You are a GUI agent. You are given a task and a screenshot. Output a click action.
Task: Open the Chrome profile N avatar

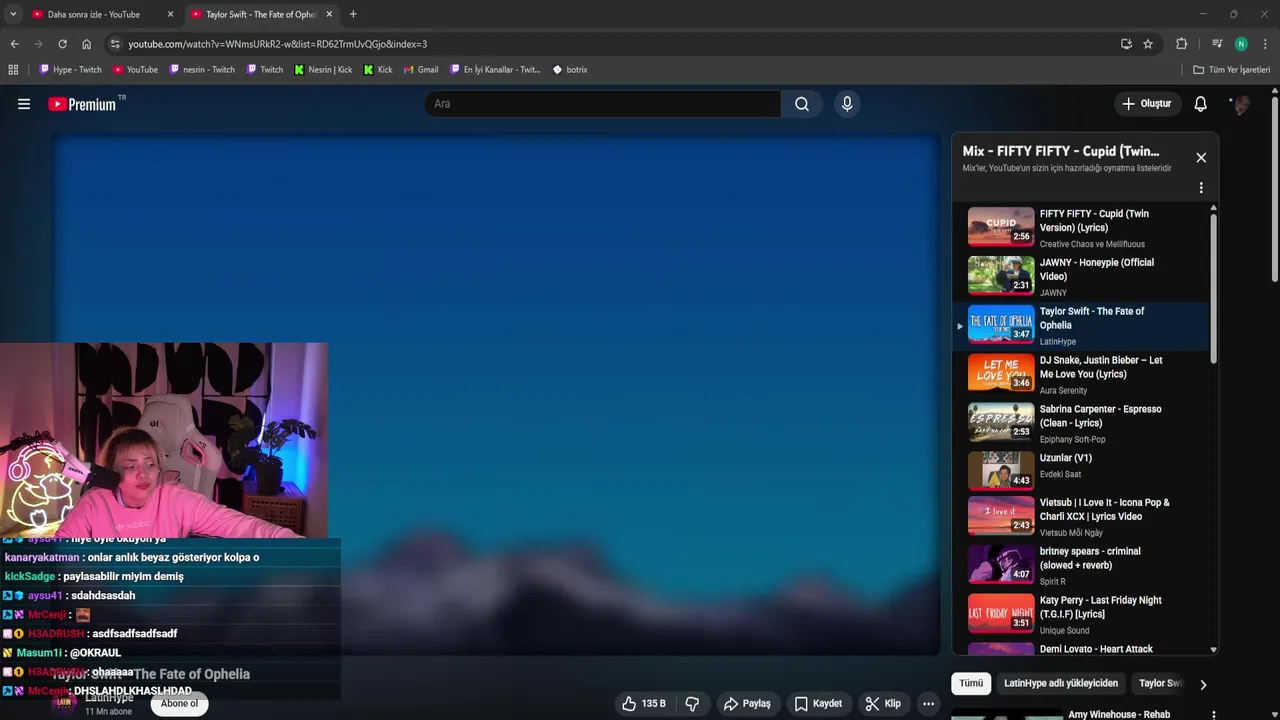[1241, 44]
